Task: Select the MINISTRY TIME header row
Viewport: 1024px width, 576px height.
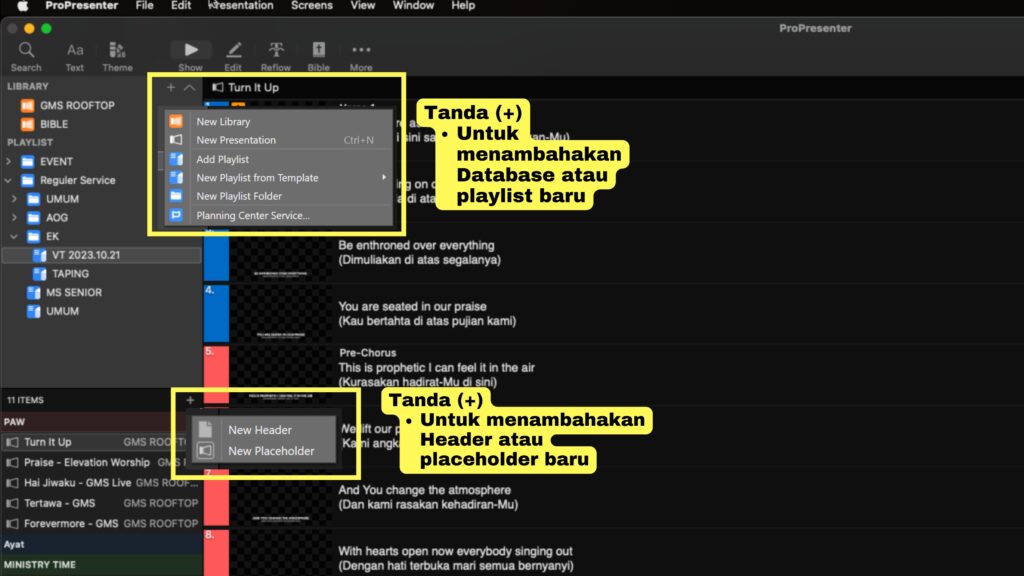Action: (101, 565)
